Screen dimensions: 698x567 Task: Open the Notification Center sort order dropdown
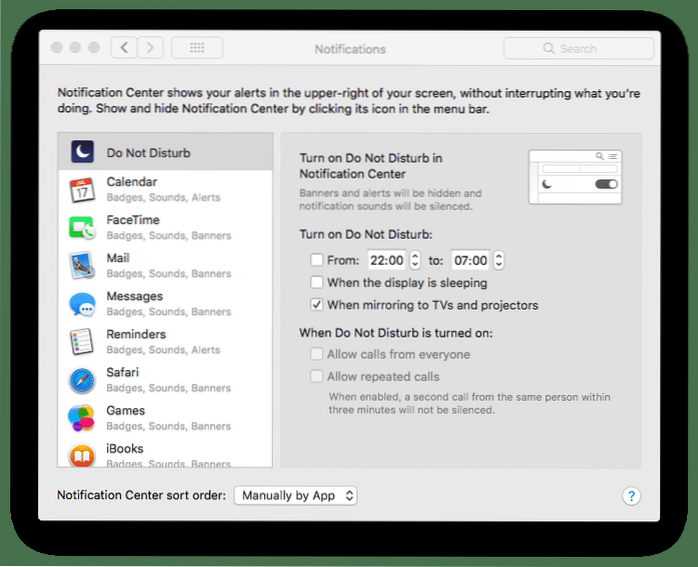(295, 495)
